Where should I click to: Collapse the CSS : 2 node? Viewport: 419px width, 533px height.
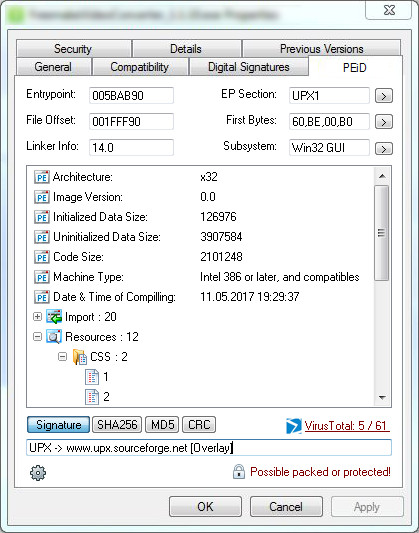[x=63, y=357]
